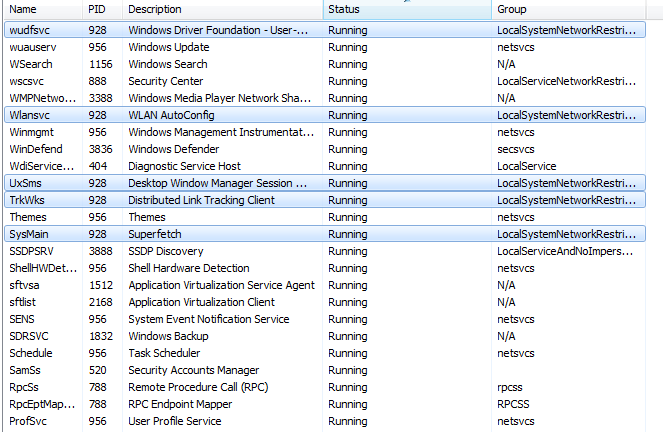Click the RPCSS group of RpcEptMap

[x=513, y=404]
